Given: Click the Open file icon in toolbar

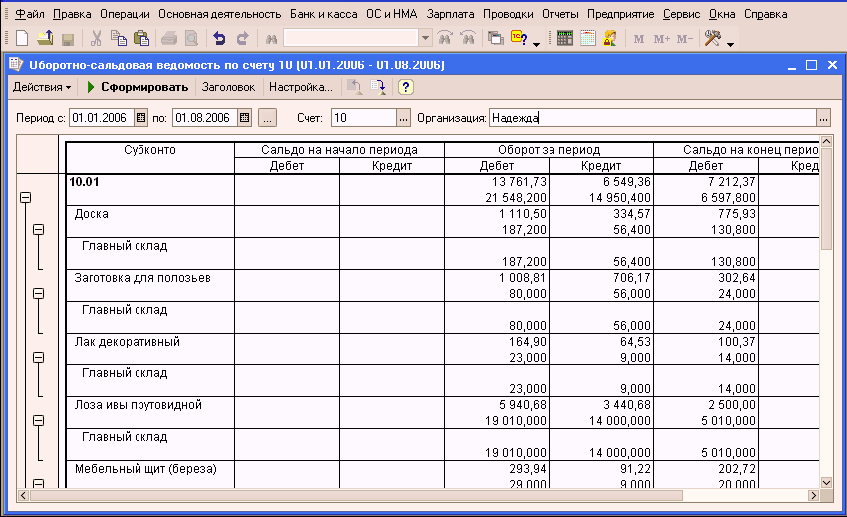Looking at the screenshot, I should tap(46, 39).
